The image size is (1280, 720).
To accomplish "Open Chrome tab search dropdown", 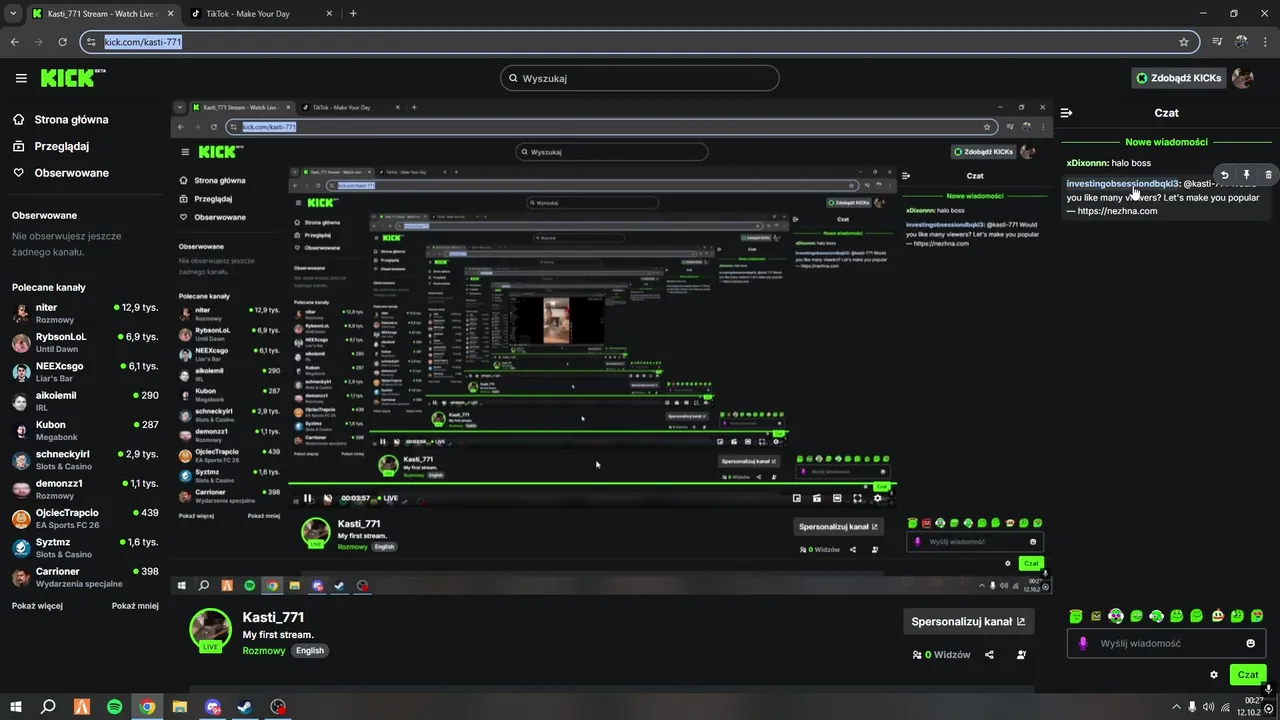I will point(13,14).
